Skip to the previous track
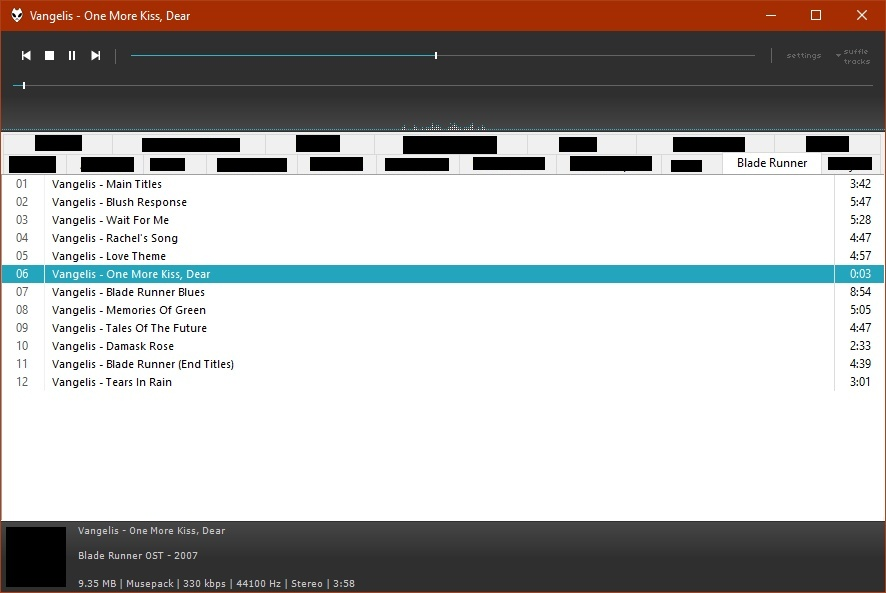Viewport: 886px width, 593px height. click(x=25, y=55)
